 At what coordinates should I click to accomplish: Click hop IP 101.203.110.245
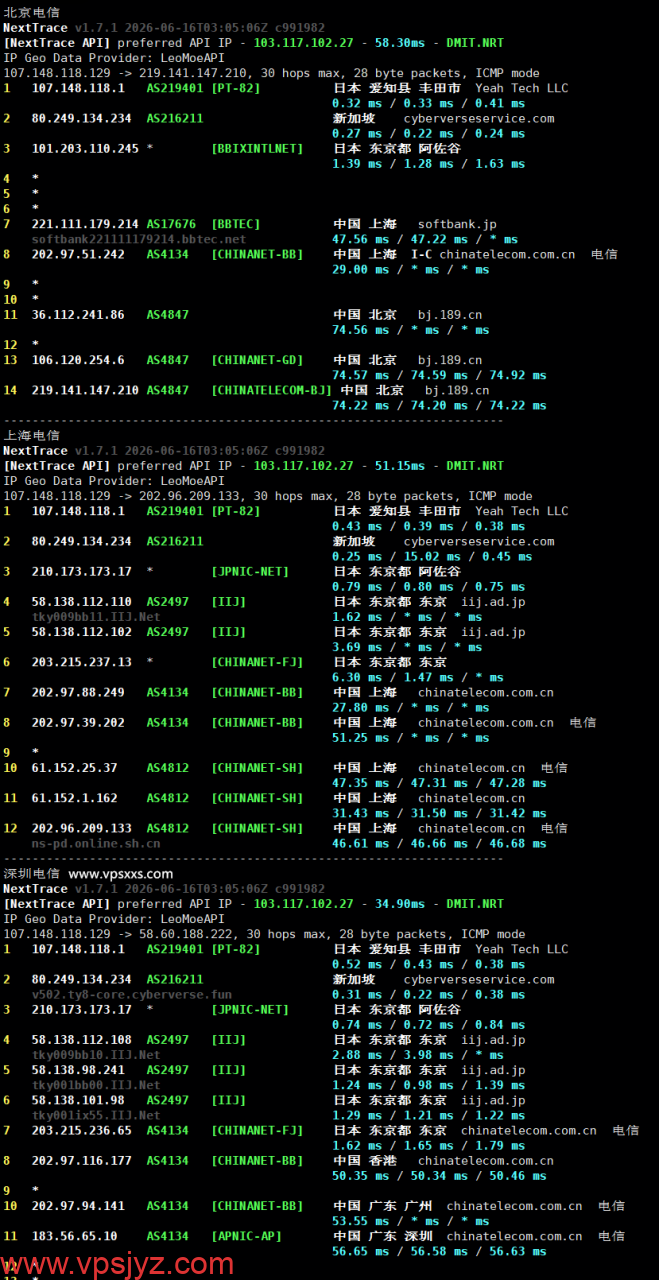click(85, 149)
